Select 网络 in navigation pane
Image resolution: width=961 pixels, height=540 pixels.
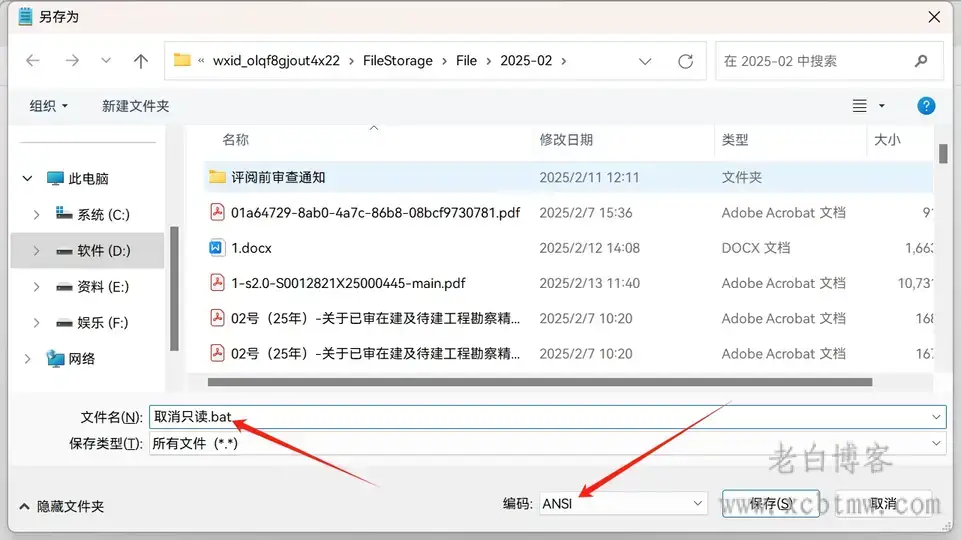pyautogui.click(x=71, y=359)
